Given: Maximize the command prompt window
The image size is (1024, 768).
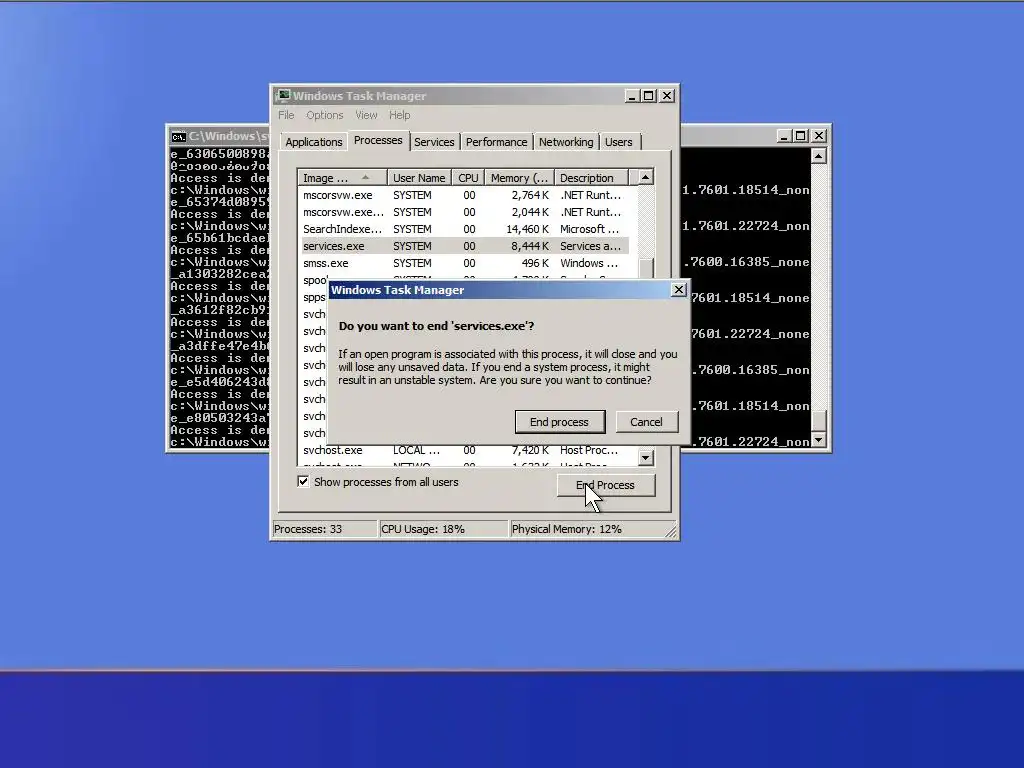Looking at the screenshot, I should click(x=801, y=136).
